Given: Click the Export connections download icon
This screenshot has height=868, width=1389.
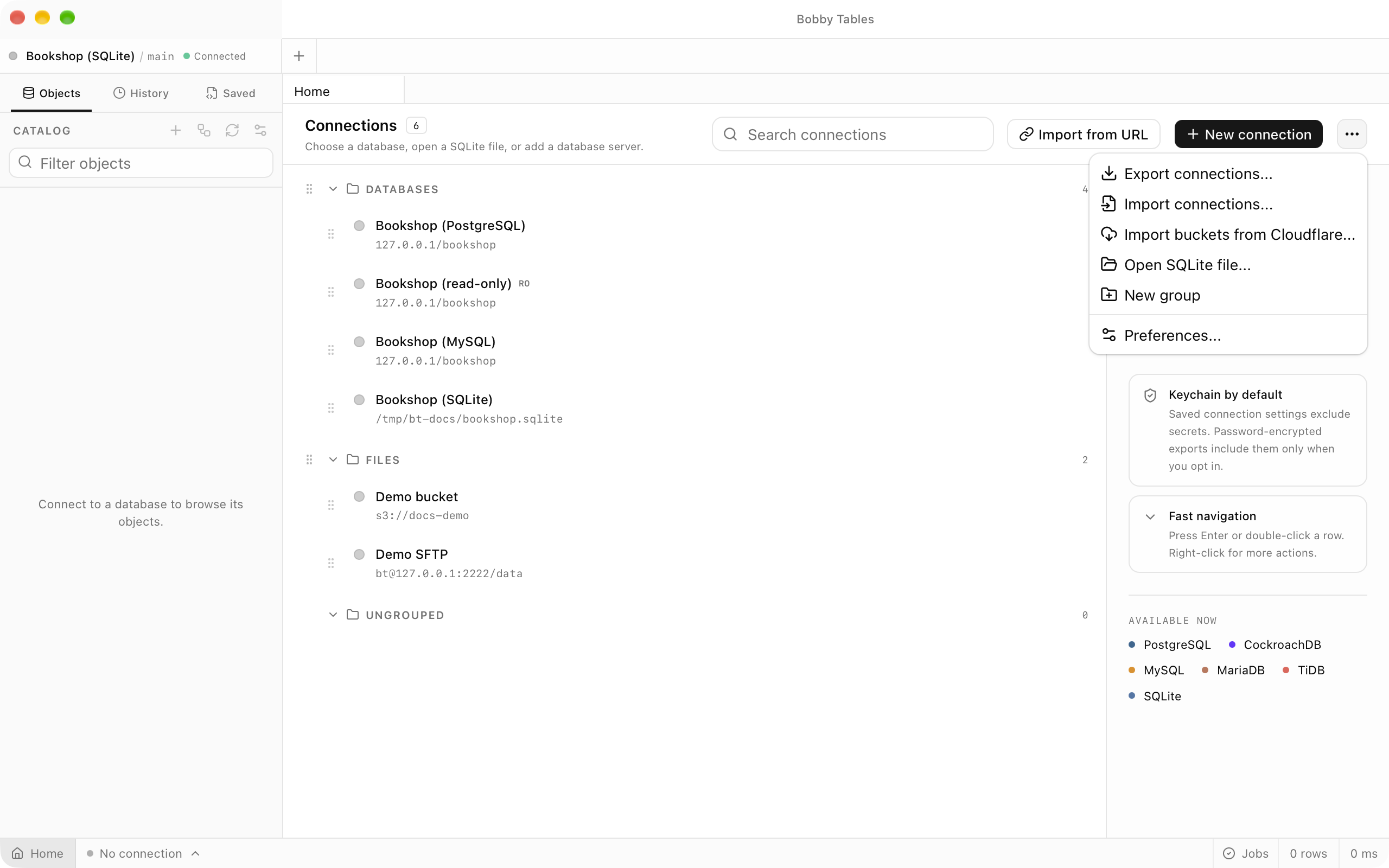Looking at the screenshot, I should tap(1109, 174).
